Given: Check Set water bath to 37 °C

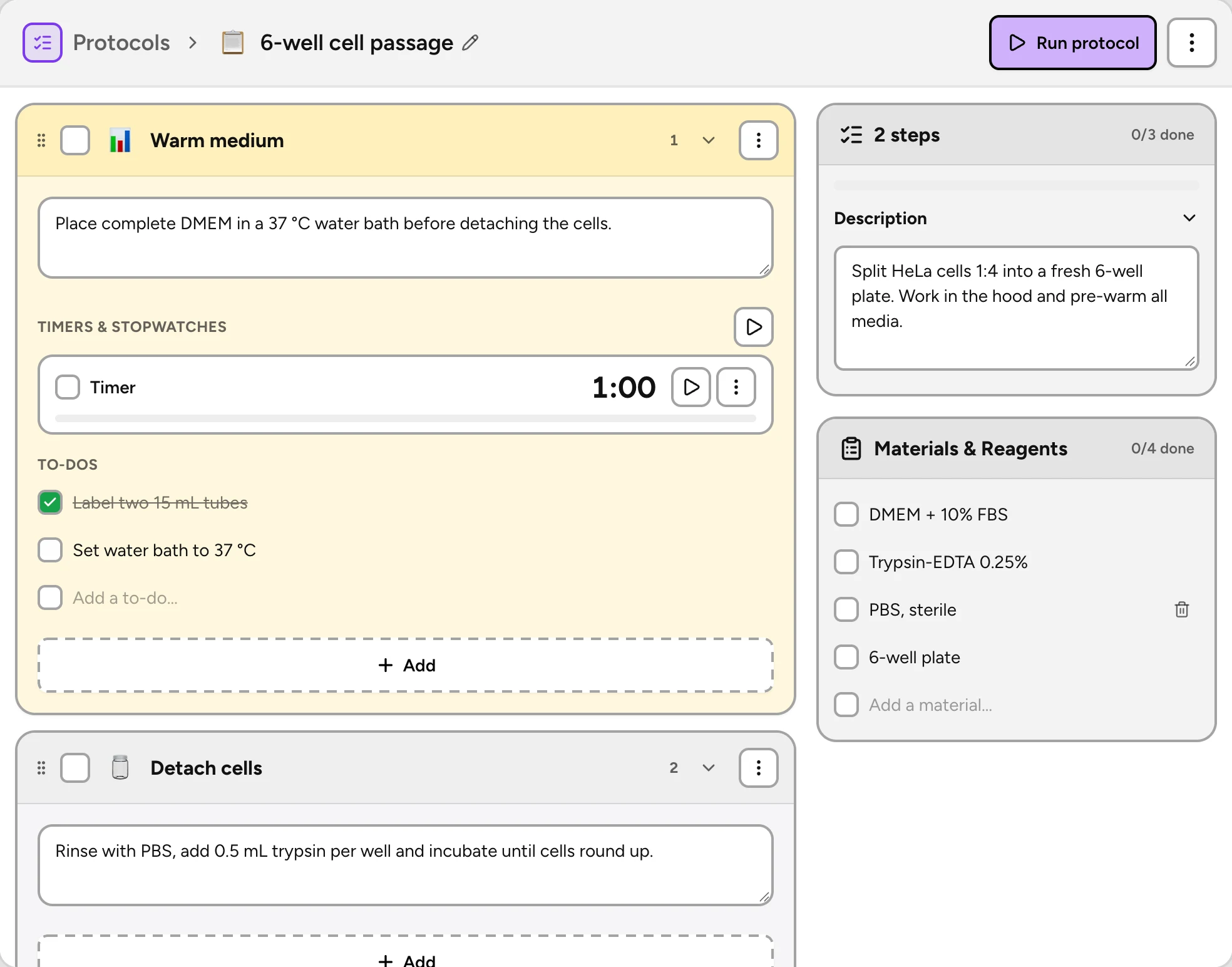Looking at the screenshot, I should pyautogui.click(x=50, y=550).
